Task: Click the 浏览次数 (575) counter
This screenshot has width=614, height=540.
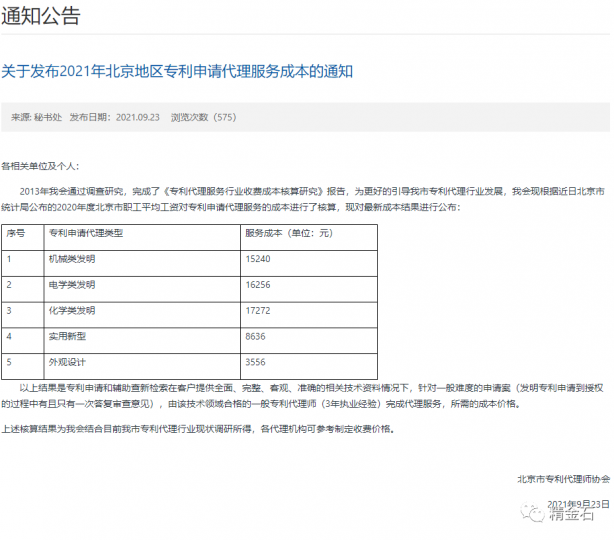Action: click(204, 117)
